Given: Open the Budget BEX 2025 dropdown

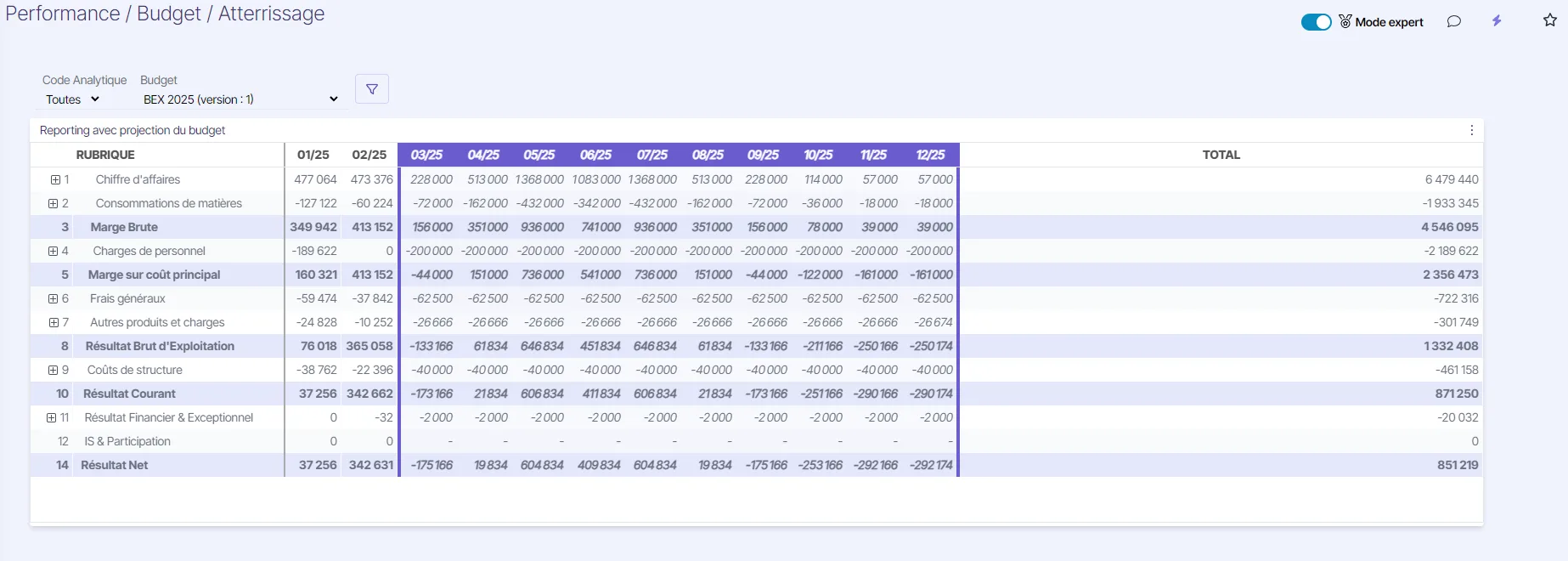Looking at the screenshot, I should (x=240, y=99).
